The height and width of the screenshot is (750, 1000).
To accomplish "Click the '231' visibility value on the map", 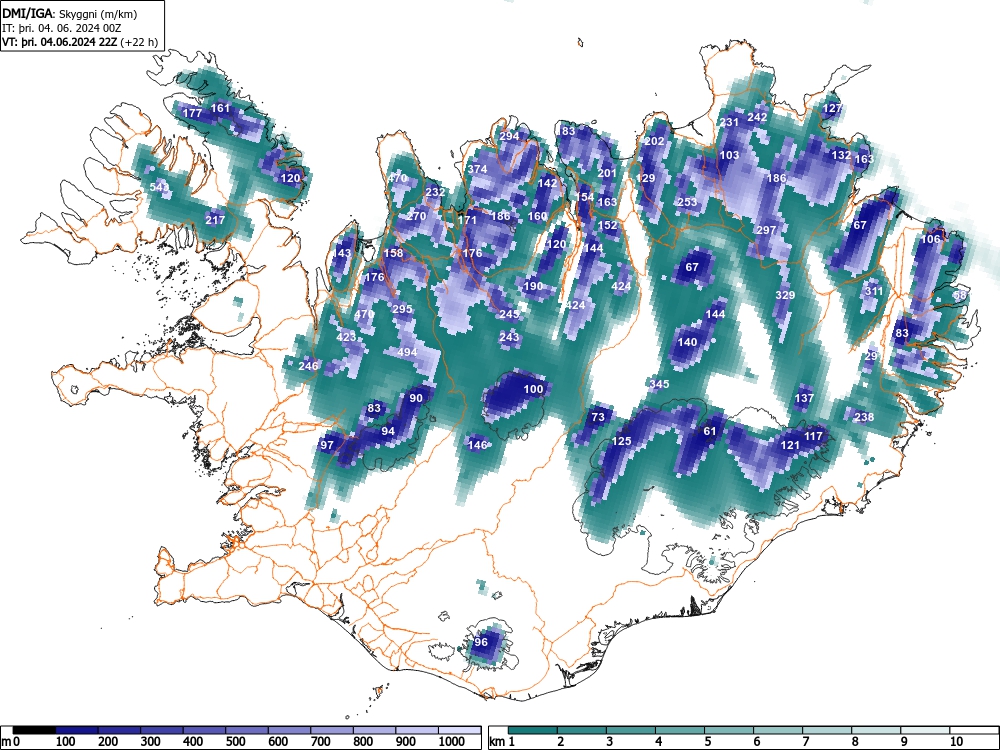I will (729, 122).
